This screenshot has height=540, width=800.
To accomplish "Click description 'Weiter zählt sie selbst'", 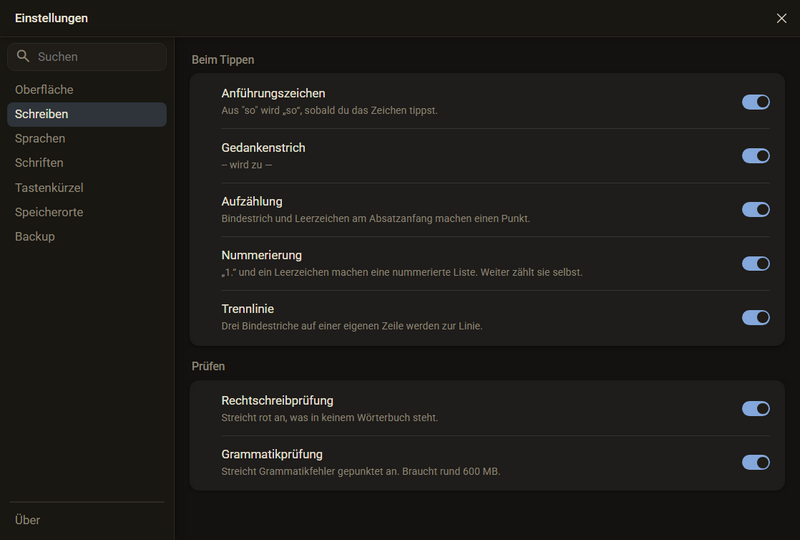I will pyautogui.click(x=531, y=272).
